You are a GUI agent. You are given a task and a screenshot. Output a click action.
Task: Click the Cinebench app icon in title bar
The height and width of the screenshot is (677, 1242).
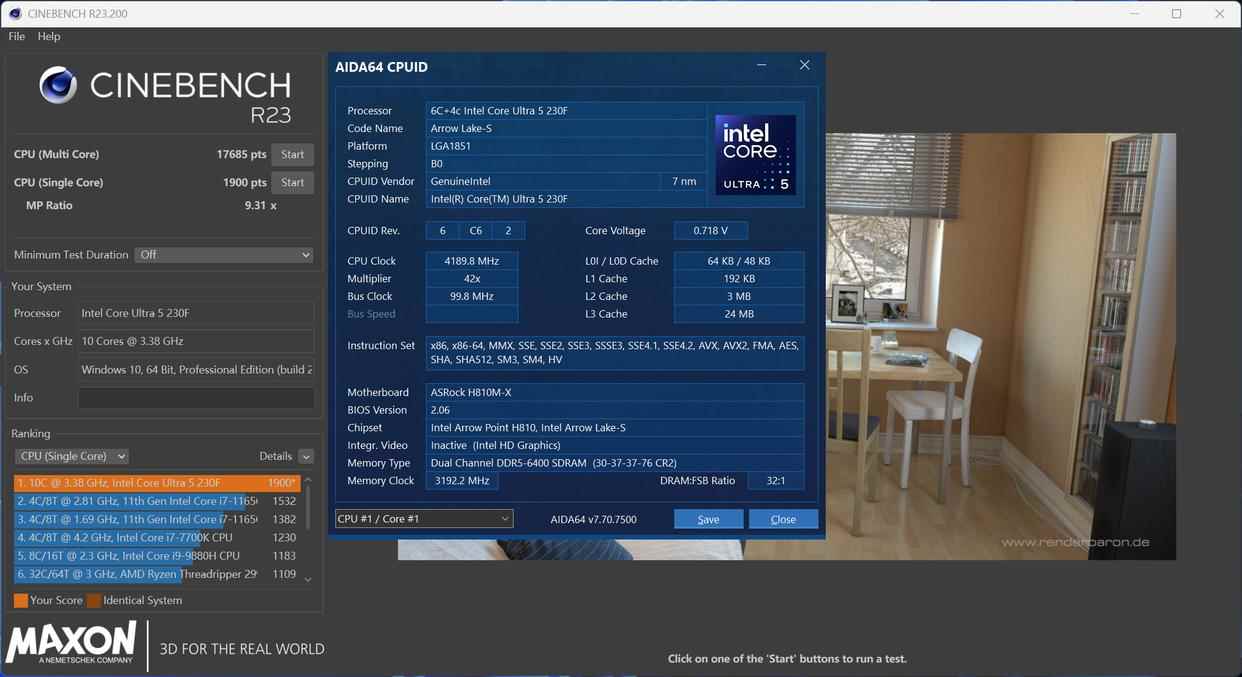coord(15,14)
